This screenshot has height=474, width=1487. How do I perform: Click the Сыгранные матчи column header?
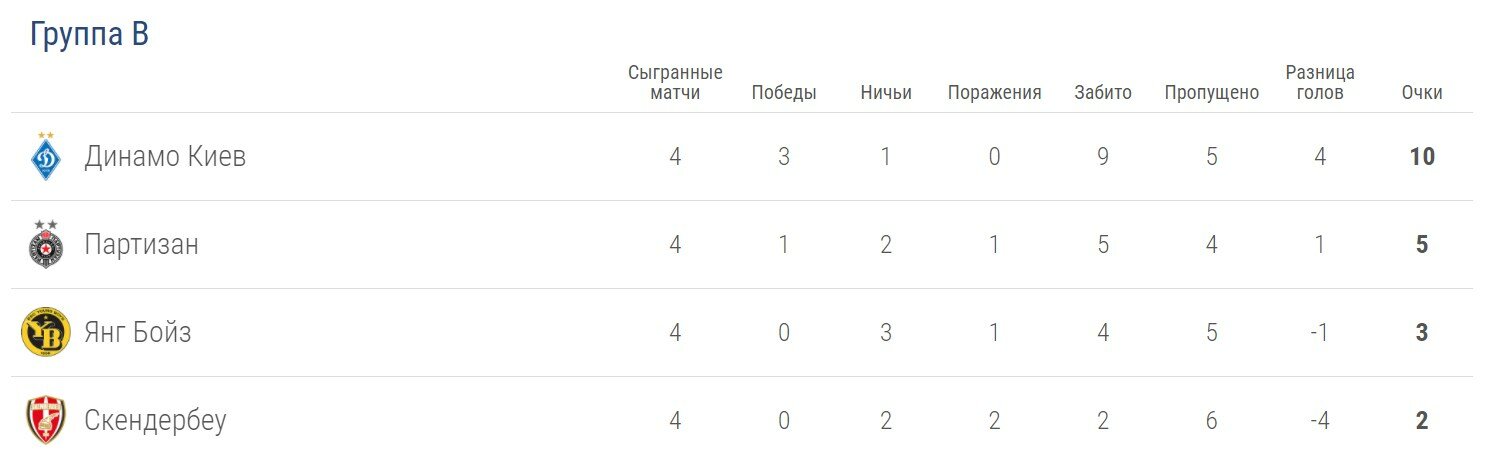pyautogui.click(x=675, y=83)
